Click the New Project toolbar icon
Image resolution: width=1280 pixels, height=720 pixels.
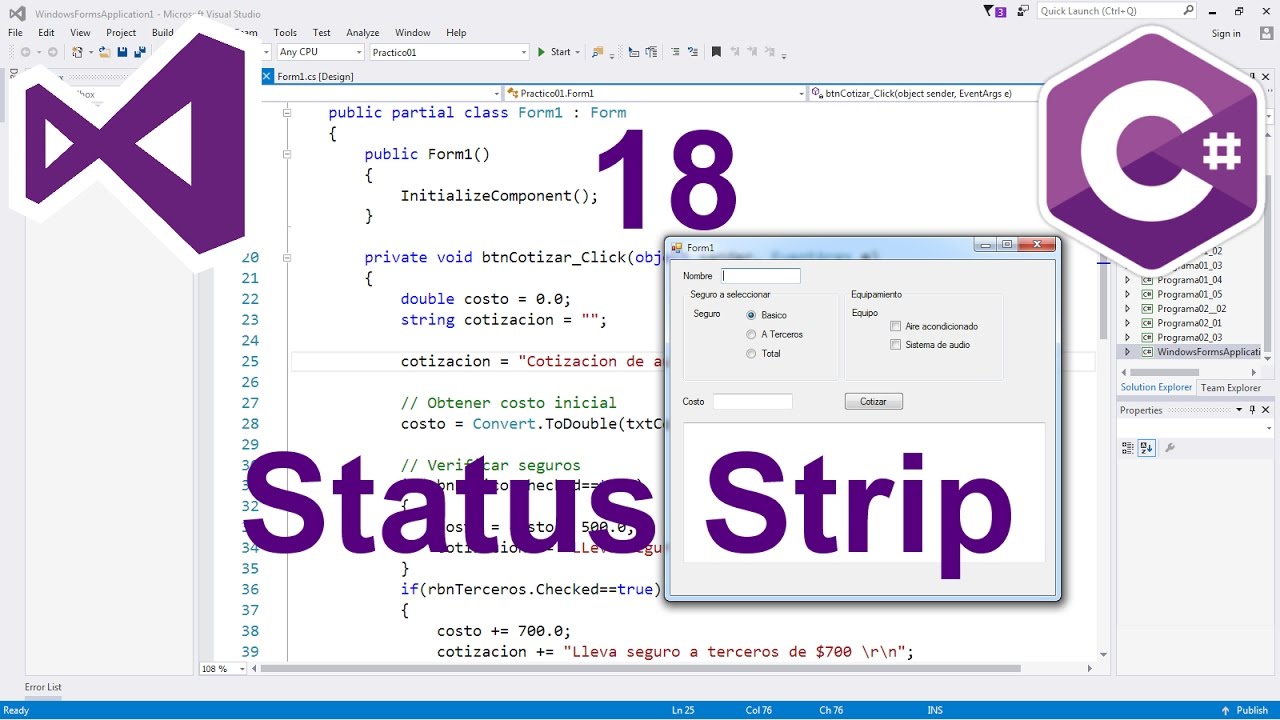coord(77,52)
